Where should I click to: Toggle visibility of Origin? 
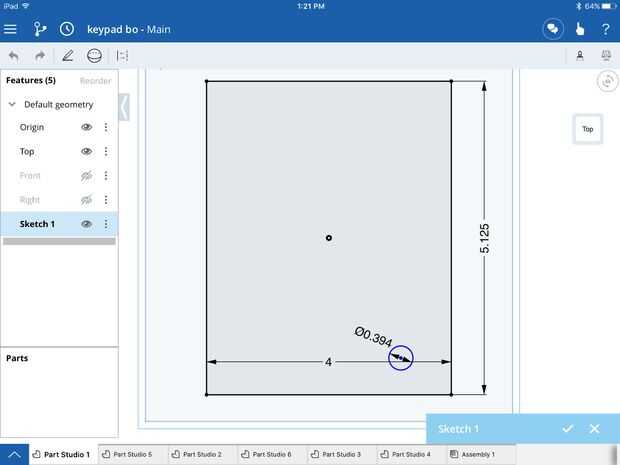87,127
